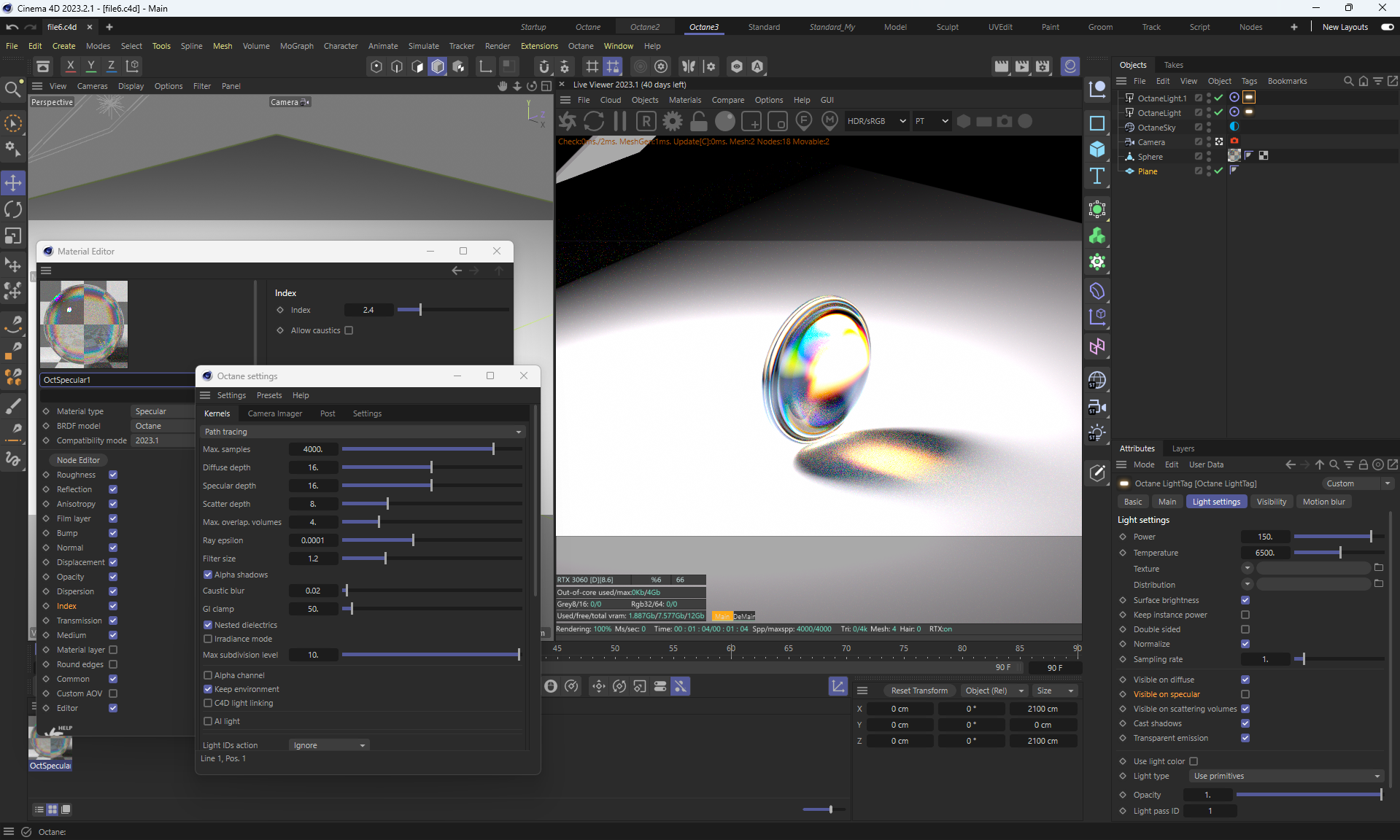The image size is (1400, 840).
Task: Restart render in Live Viewer
Action: [x=594, y=121]
